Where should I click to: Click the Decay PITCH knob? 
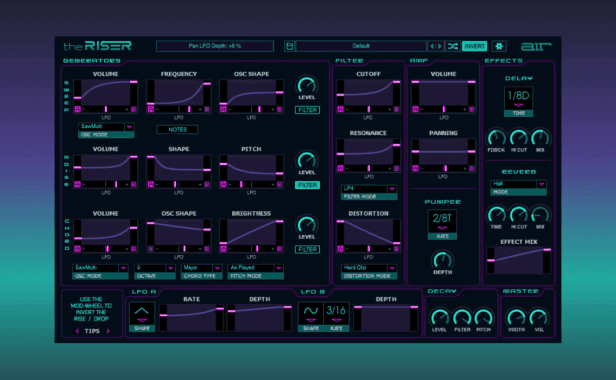[483, 318]
